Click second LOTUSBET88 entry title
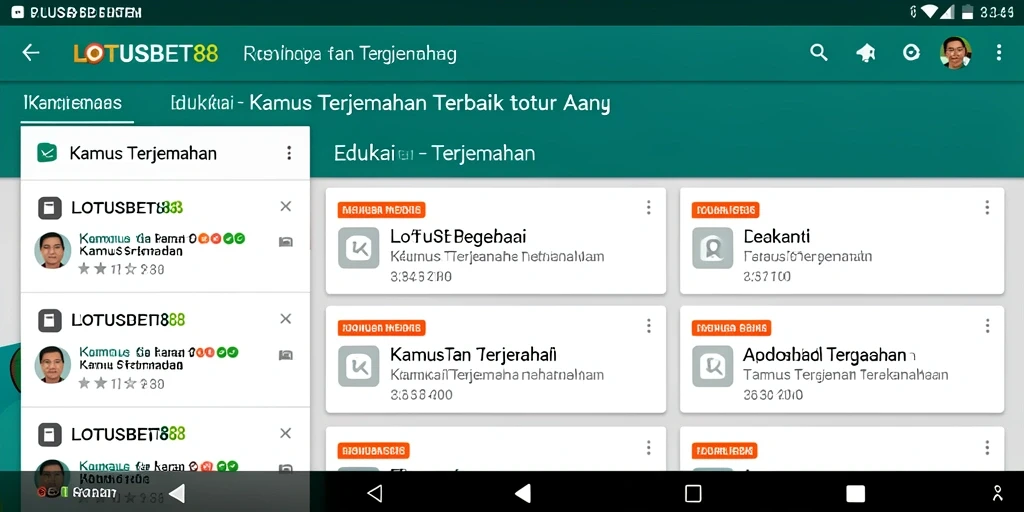1024x512 pixels. (x=128, y=320)
